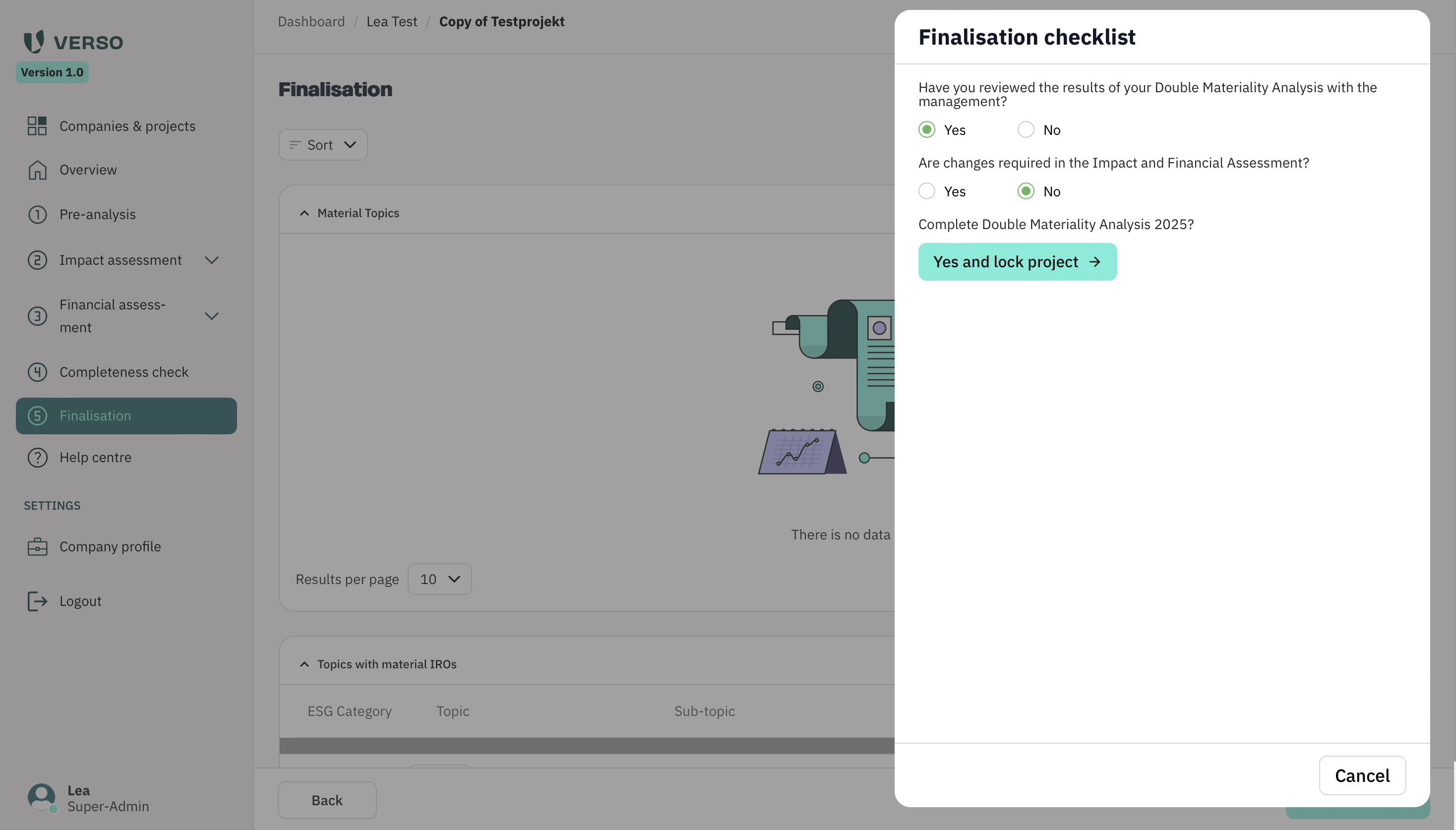Screen dimensions: 1456x830
Task: Click the Companies & projects grid icon
Action: click(x=37, y=126)
